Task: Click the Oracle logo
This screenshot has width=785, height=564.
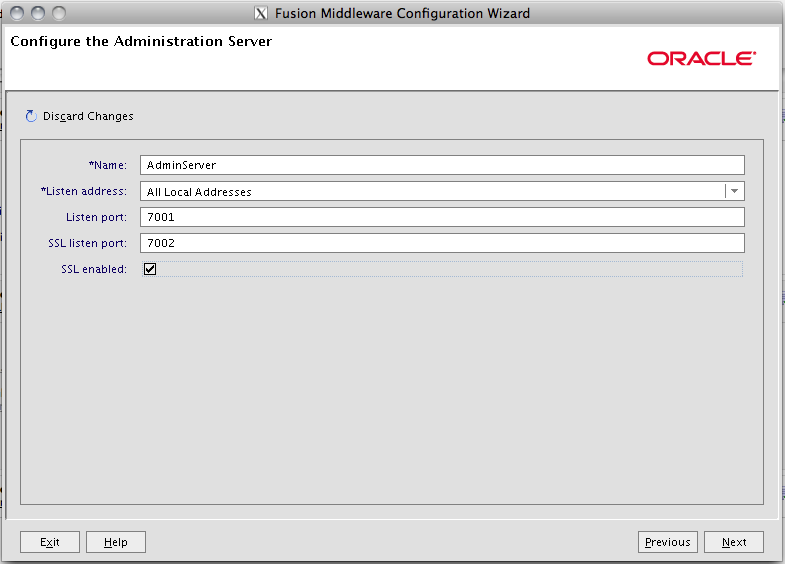Action: click(x=701, y=59)
